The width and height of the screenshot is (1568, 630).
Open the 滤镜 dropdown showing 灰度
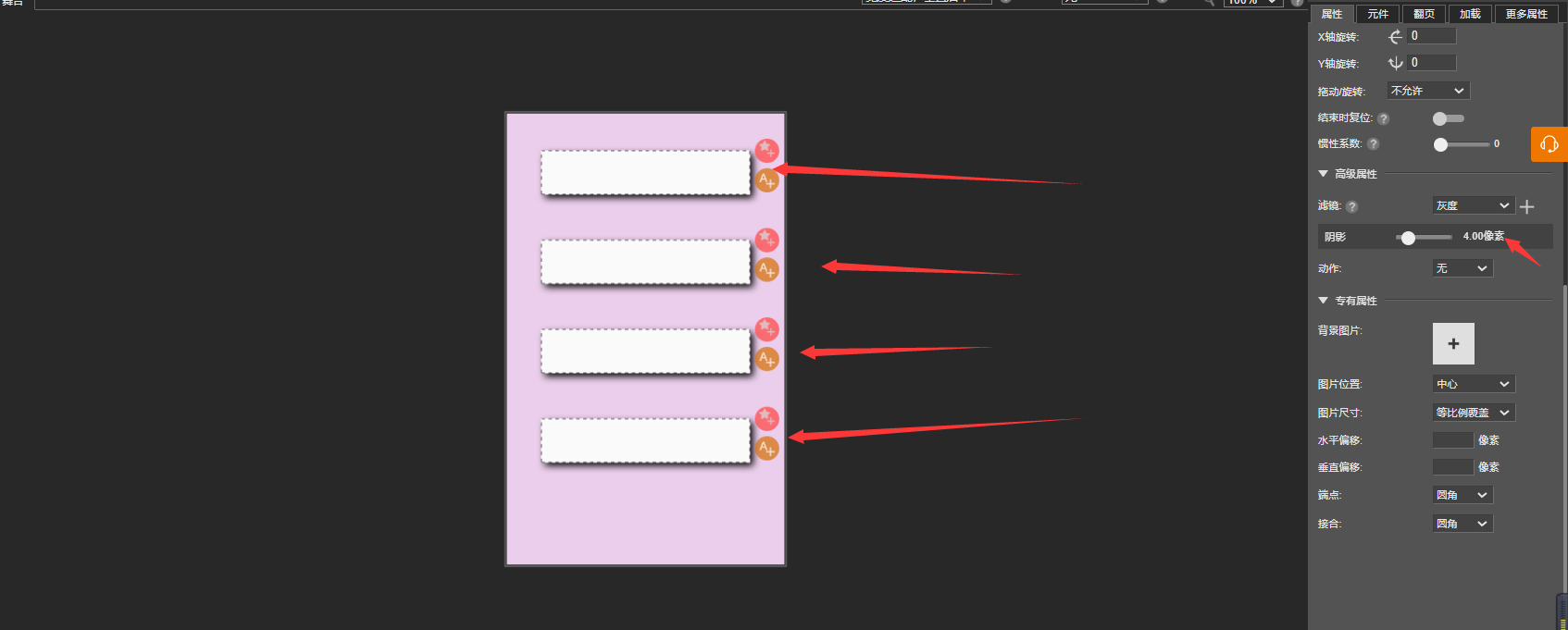pyautogui.click(x=1473, y=205)
